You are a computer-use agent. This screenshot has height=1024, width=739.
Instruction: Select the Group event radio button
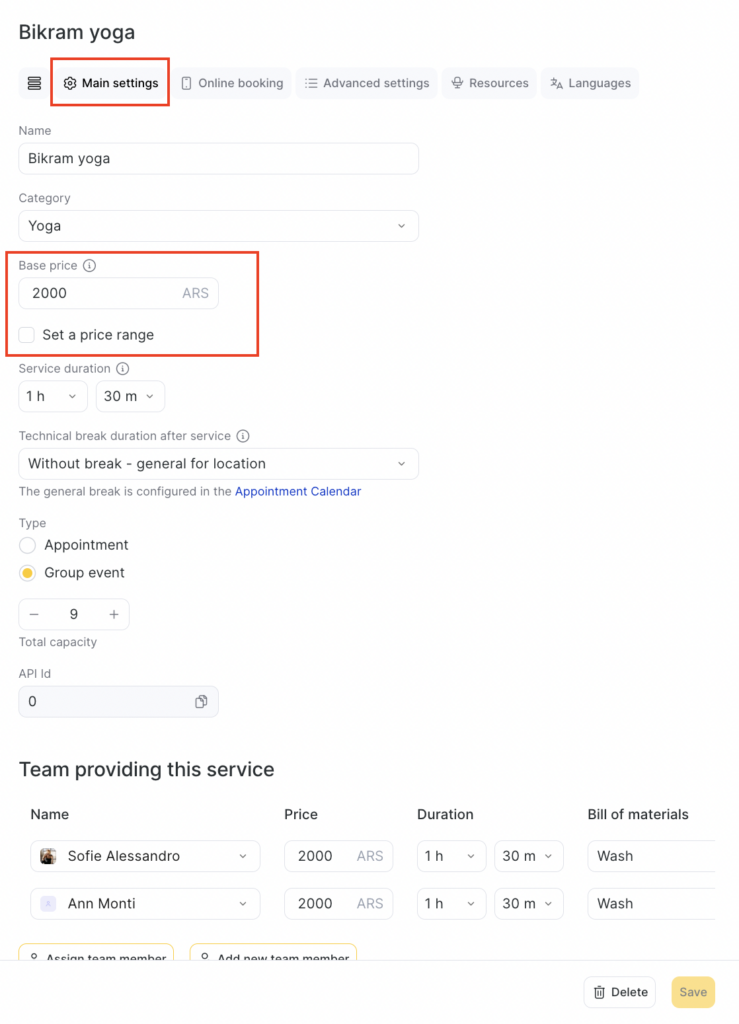tap(28, 573)
